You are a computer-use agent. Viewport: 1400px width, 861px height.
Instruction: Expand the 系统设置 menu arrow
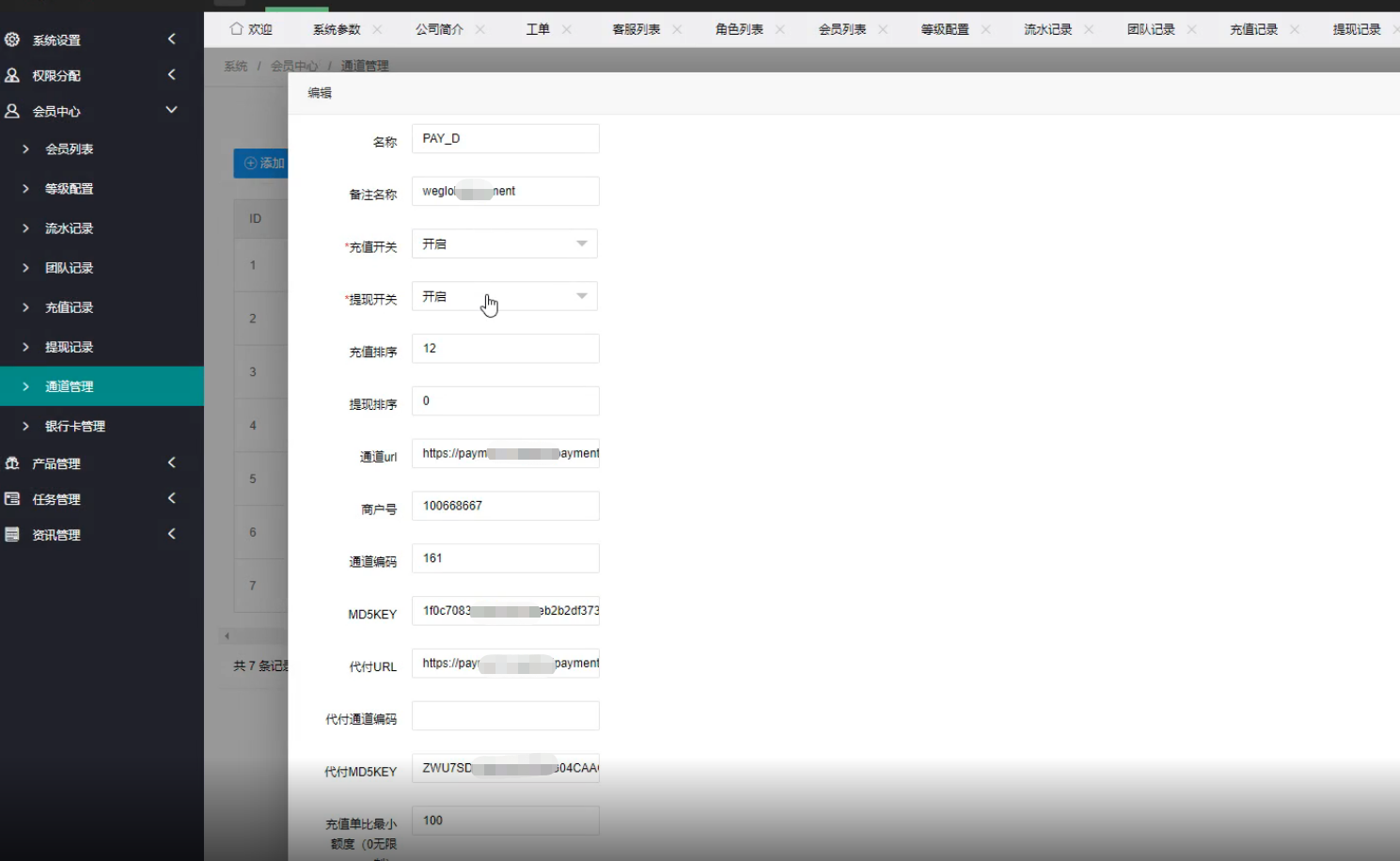pyautogui.click(x=171, y=39)
